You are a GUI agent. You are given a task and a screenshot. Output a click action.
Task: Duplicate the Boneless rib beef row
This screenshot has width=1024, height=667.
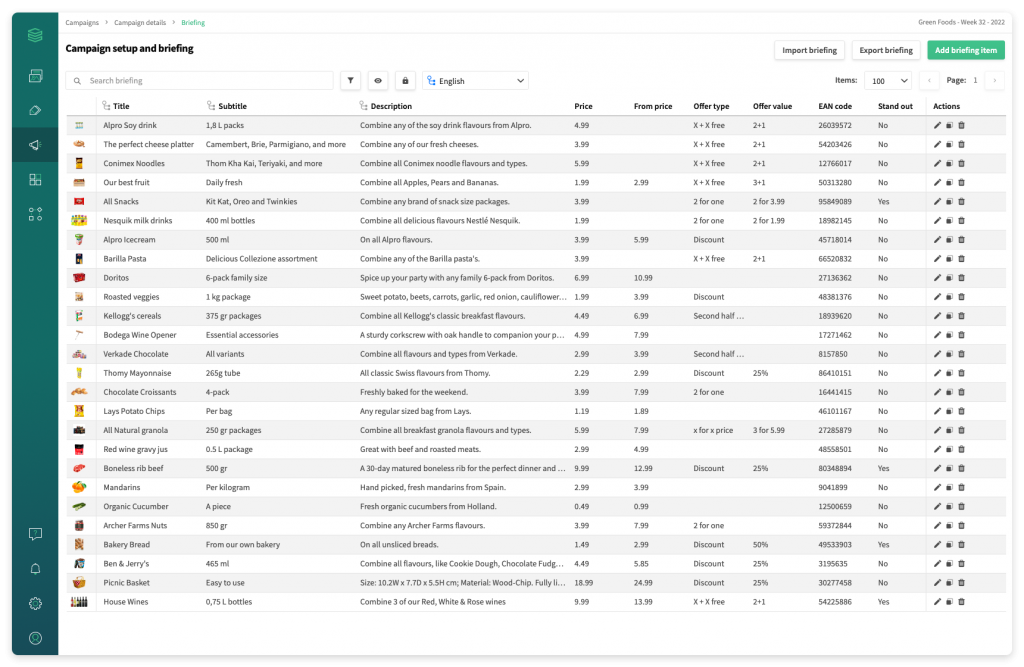950,468
